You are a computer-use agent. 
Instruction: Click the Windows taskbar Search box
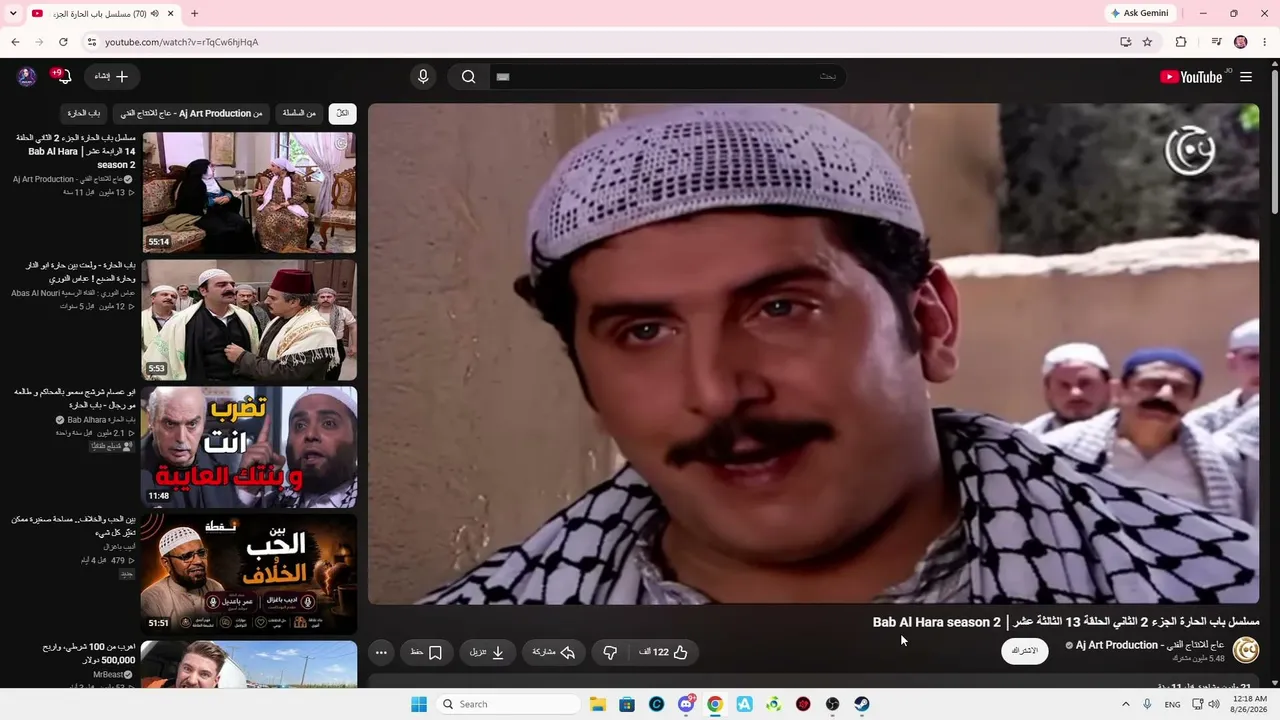tap(508, 704)
